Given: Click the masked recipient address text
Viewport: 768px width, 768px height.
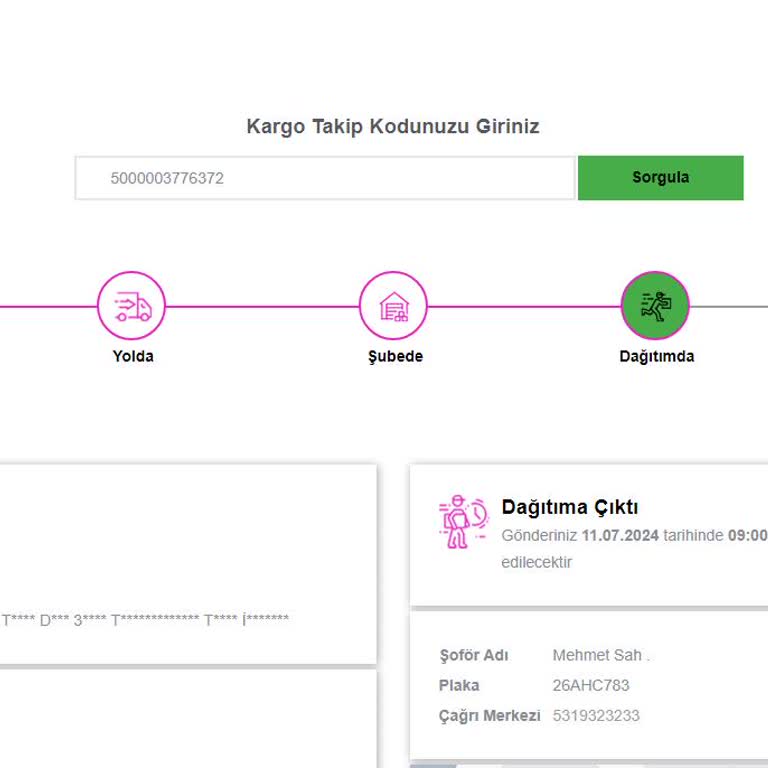Looking at the screenshot, I should coord(145,619).
